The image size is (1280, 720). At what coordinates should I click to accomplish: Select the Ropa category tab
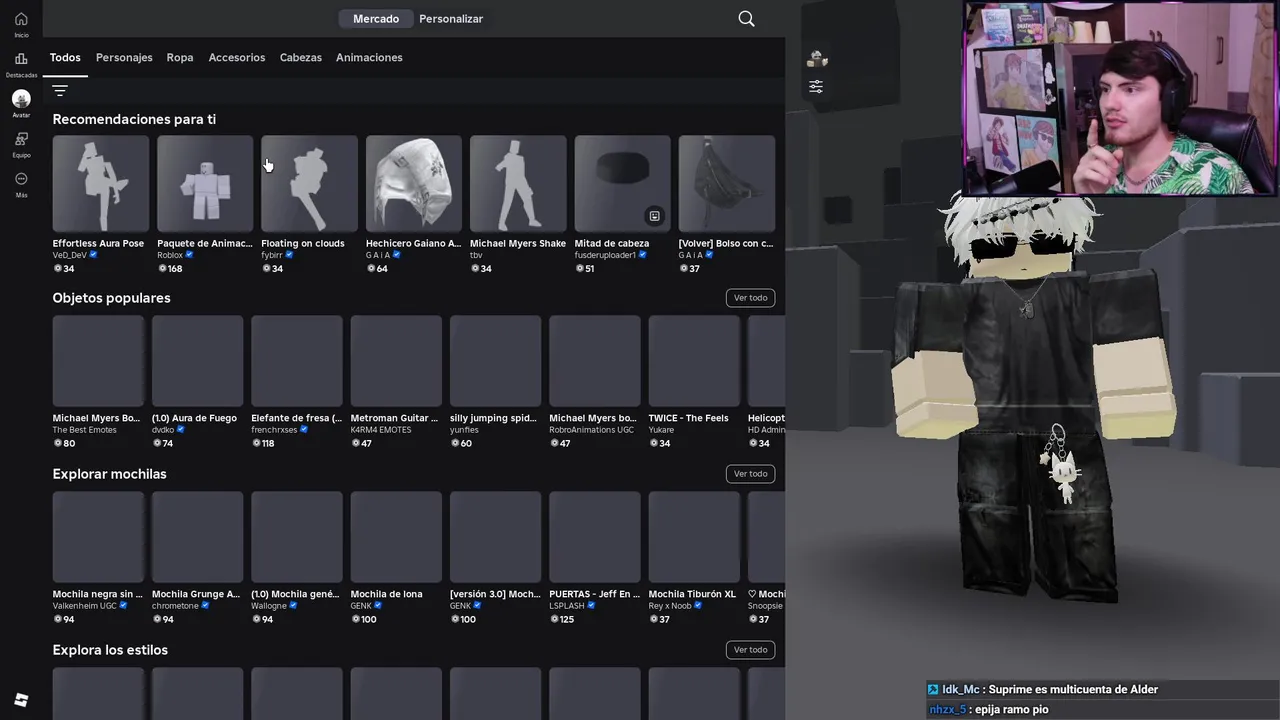[180, 58]
